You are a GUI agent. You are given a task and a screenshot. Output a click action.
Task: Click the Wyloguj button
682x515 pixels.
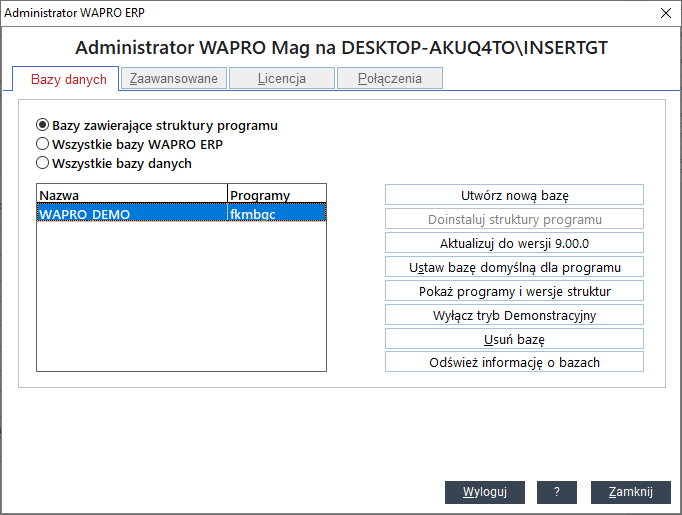click(x=485, y=492)
